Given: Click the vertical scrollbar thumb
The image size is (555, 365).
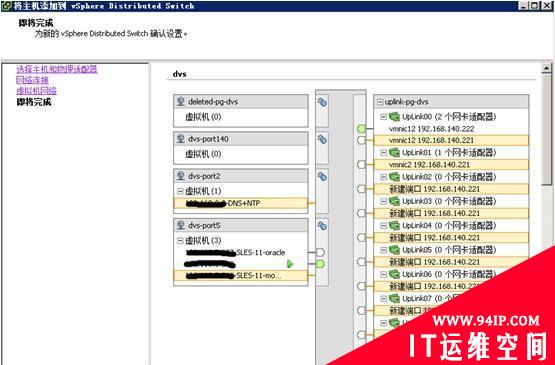Looking at the screenshot, I should coord(547,129).
